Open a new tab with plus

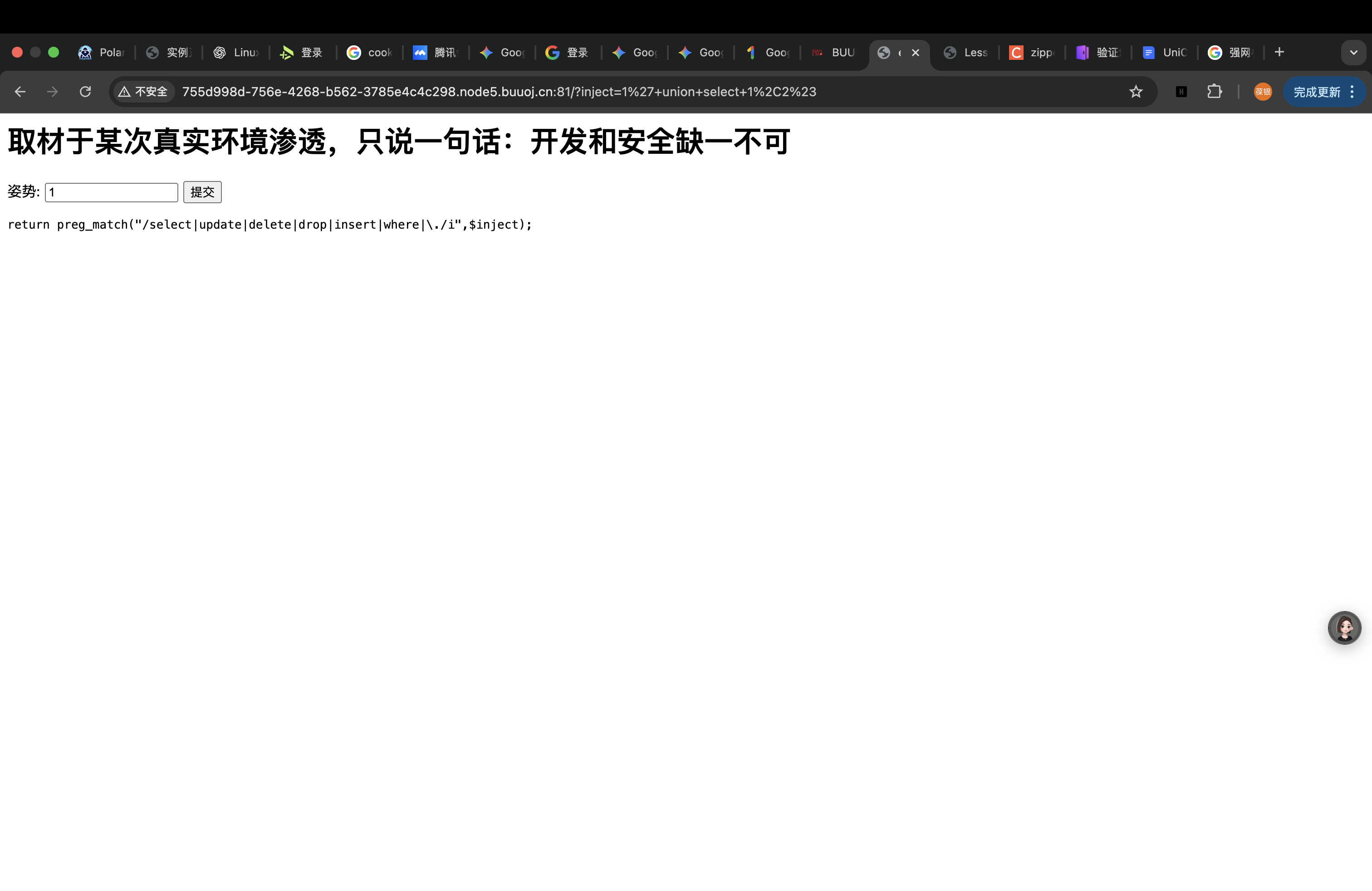click(1279, 53)
